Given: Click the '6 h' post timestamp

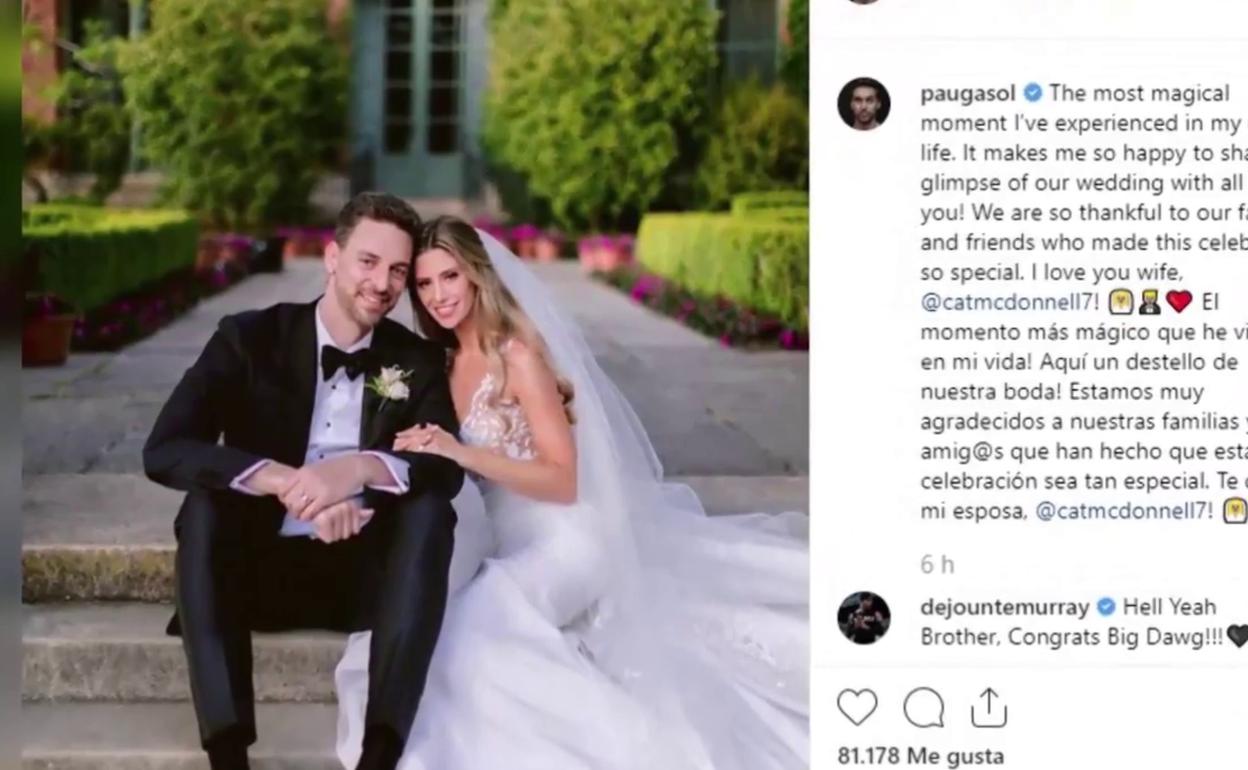Looking at the screenshot, I should [x=937, y=565].
